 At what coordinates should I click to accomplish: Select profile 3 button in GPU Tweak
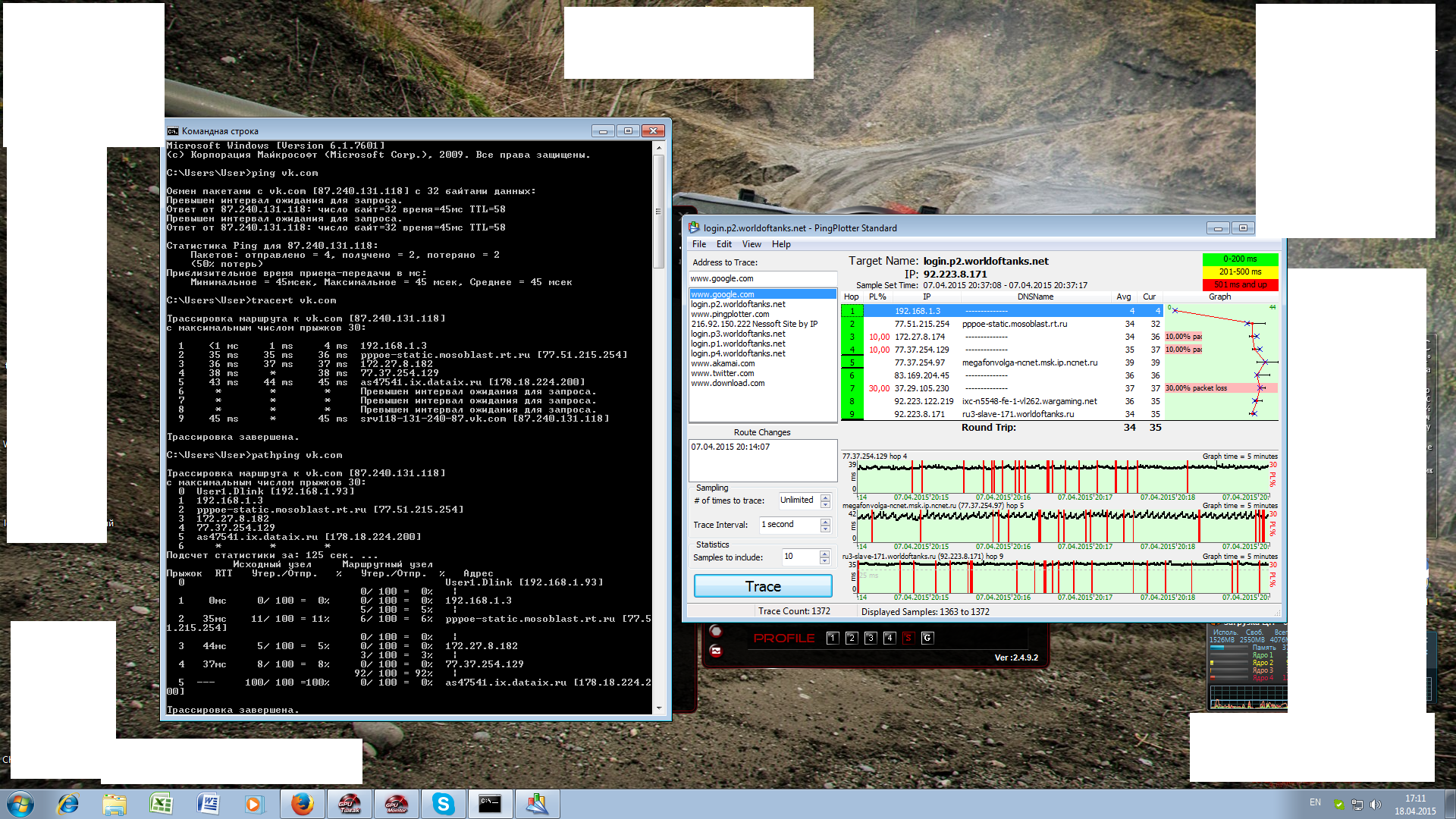tap(871, 638)
